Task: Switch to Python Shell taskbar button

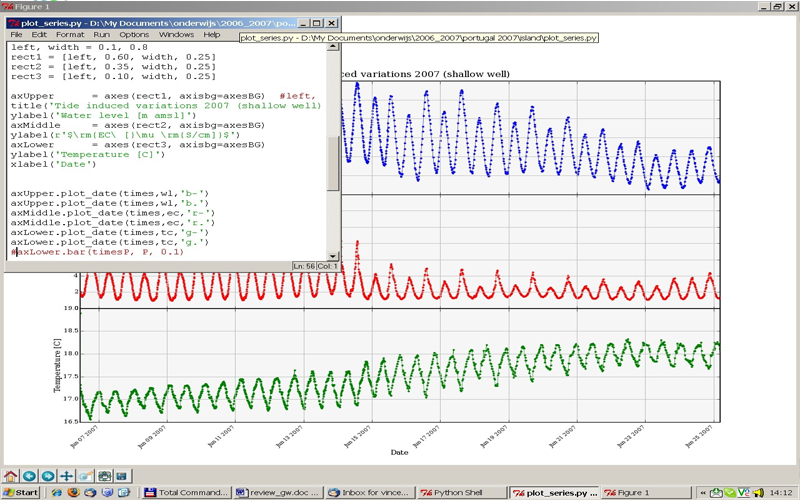Action: (x=461, y=493)
